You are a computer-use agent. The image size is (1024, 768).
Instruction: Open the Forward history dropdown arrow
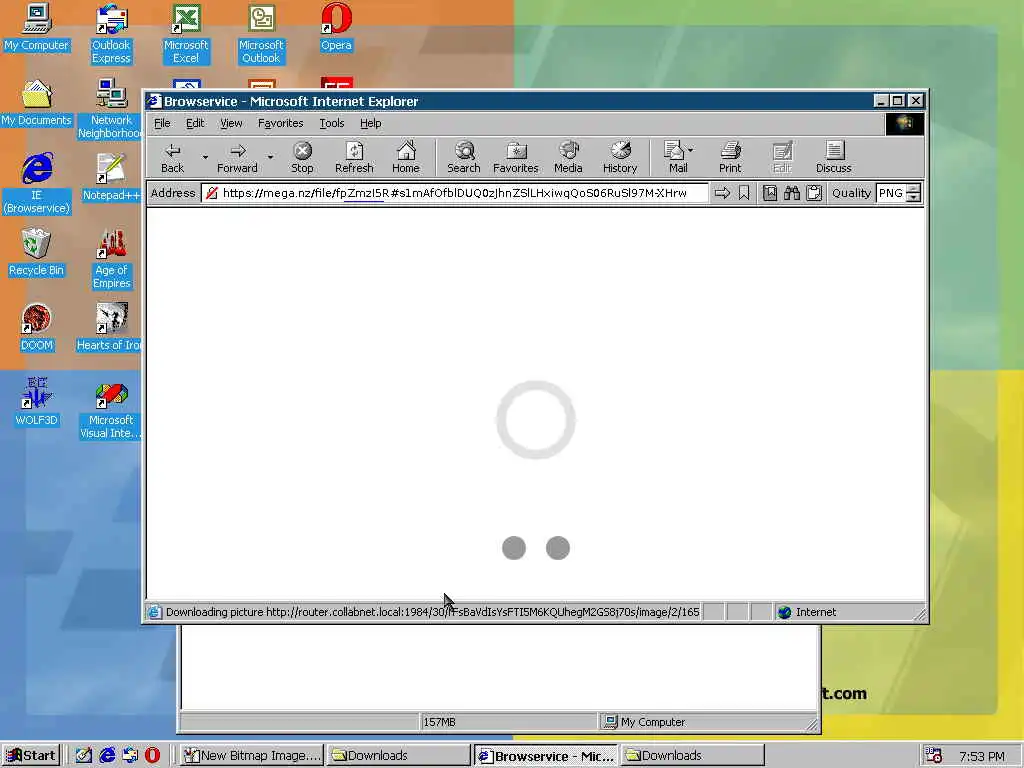point(270,157)
